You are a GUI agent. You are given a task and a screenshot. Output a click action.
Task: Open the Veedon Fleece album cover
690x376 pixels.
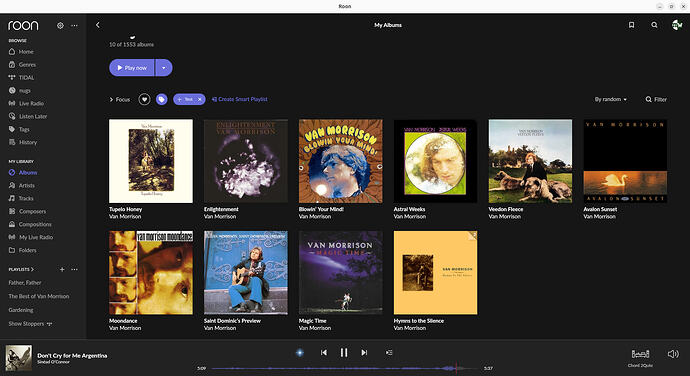point(530,161)
